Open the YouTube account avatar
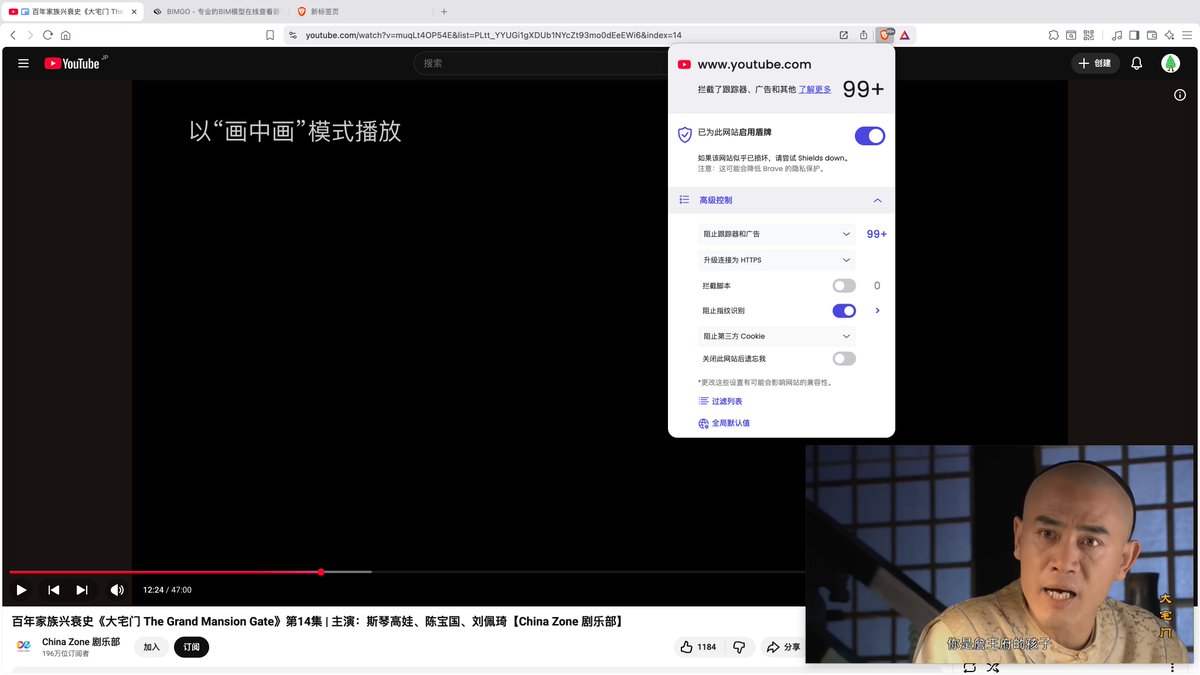 [1170, 63]
